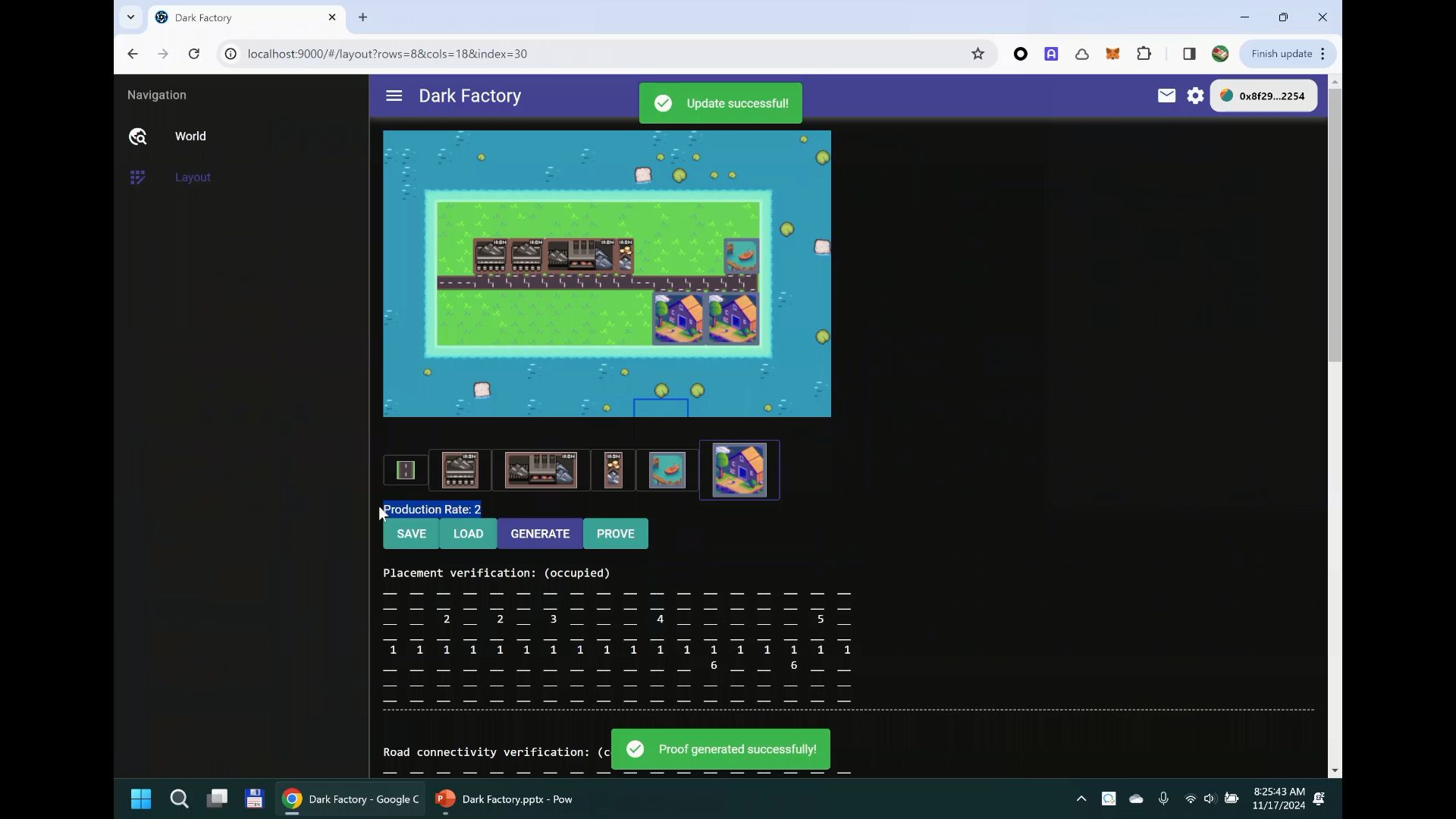This screenshot has height=819, width=1456.
Task: Open the LOAD layout dialog
Action: click(468, 533)
